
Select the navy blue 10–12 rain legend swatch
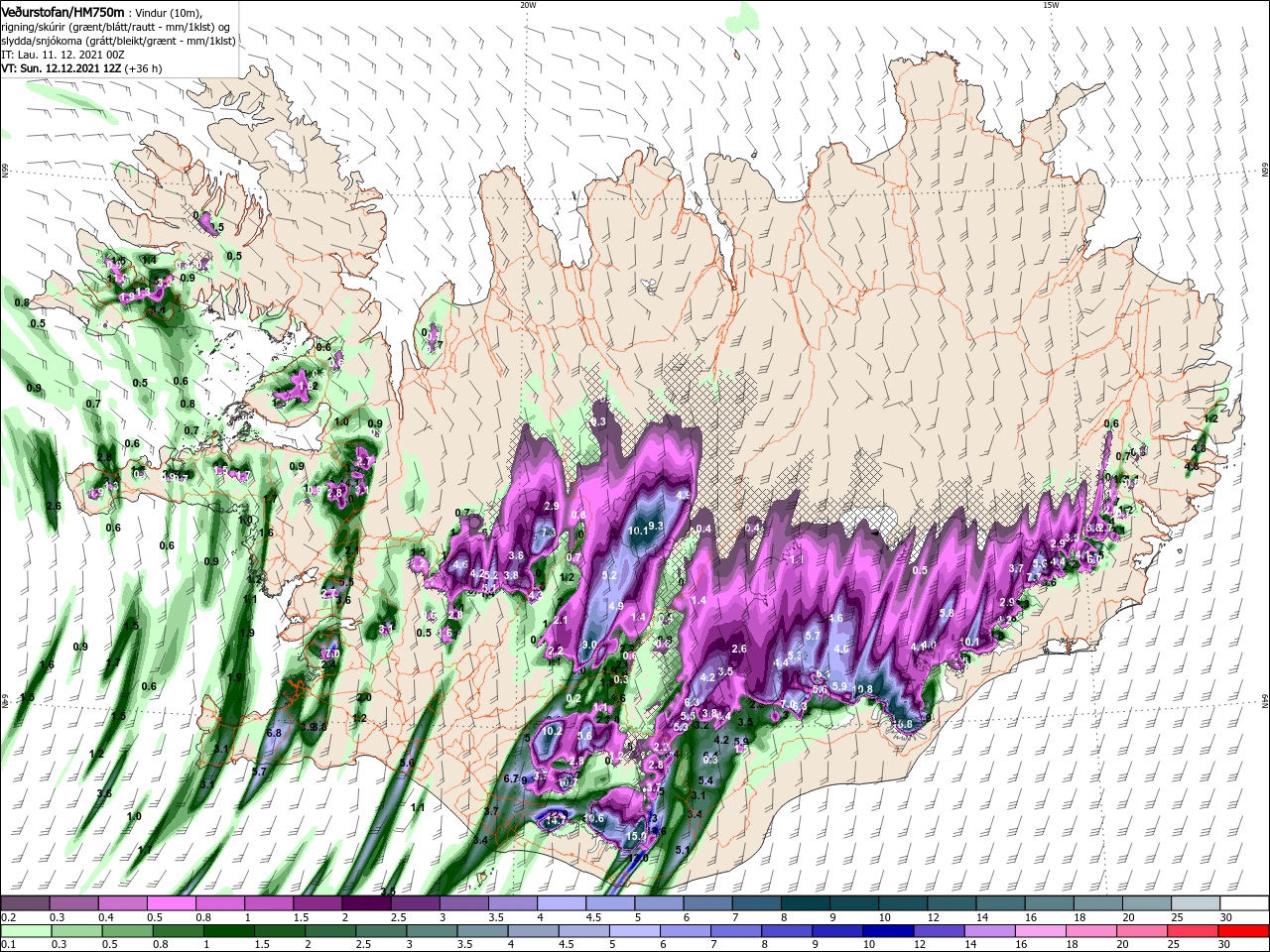point(886,931)
